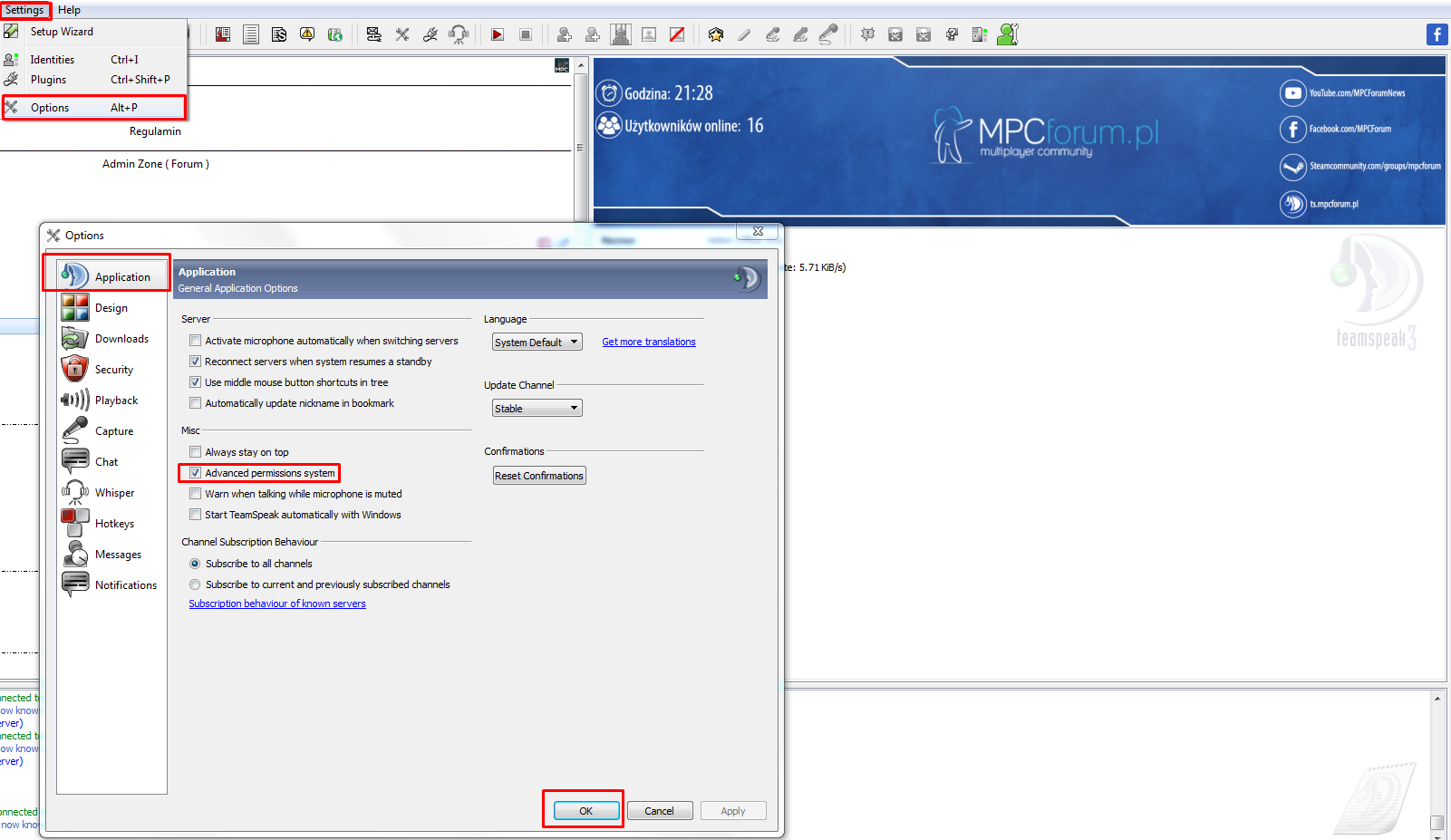Image resolution: width=1451 pixels, height=840 pixels.
Task: Switch to Chat options page
Action: pyautogui.click(x=111, y=462)
